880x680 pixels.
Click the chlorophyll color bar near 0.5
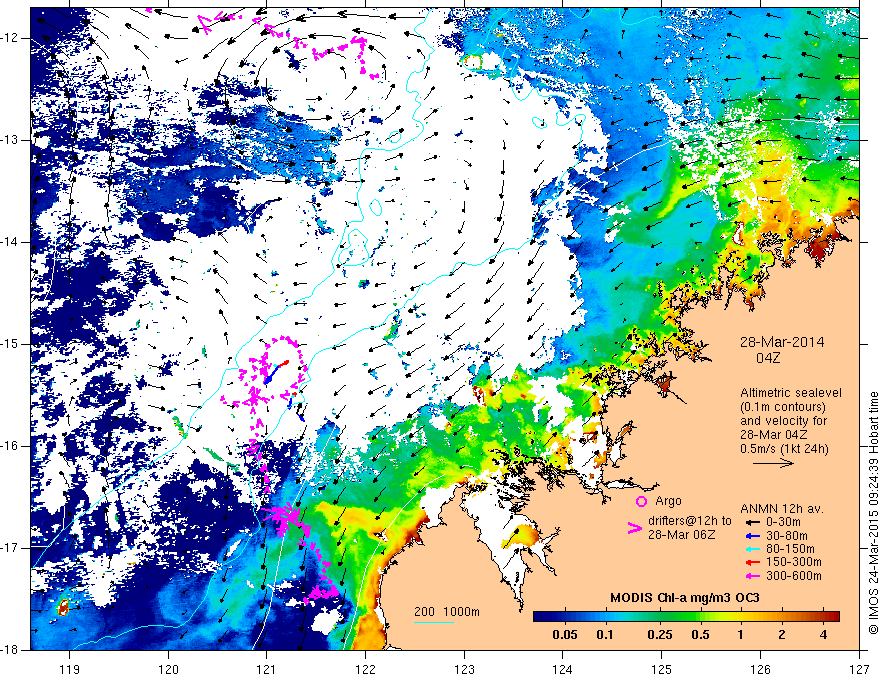(700, 616)
